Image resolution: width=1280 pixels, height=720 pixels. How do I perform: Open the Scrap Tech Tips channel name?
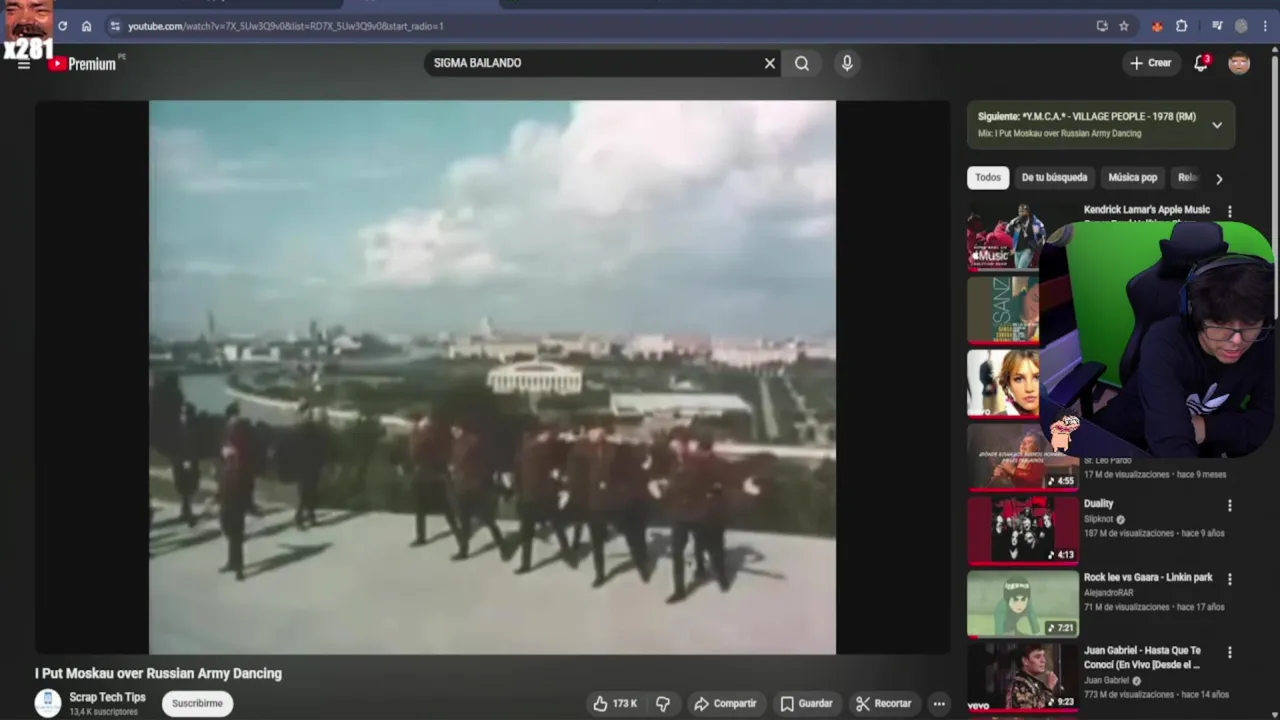pyautogui.click(x=107, y=697)
